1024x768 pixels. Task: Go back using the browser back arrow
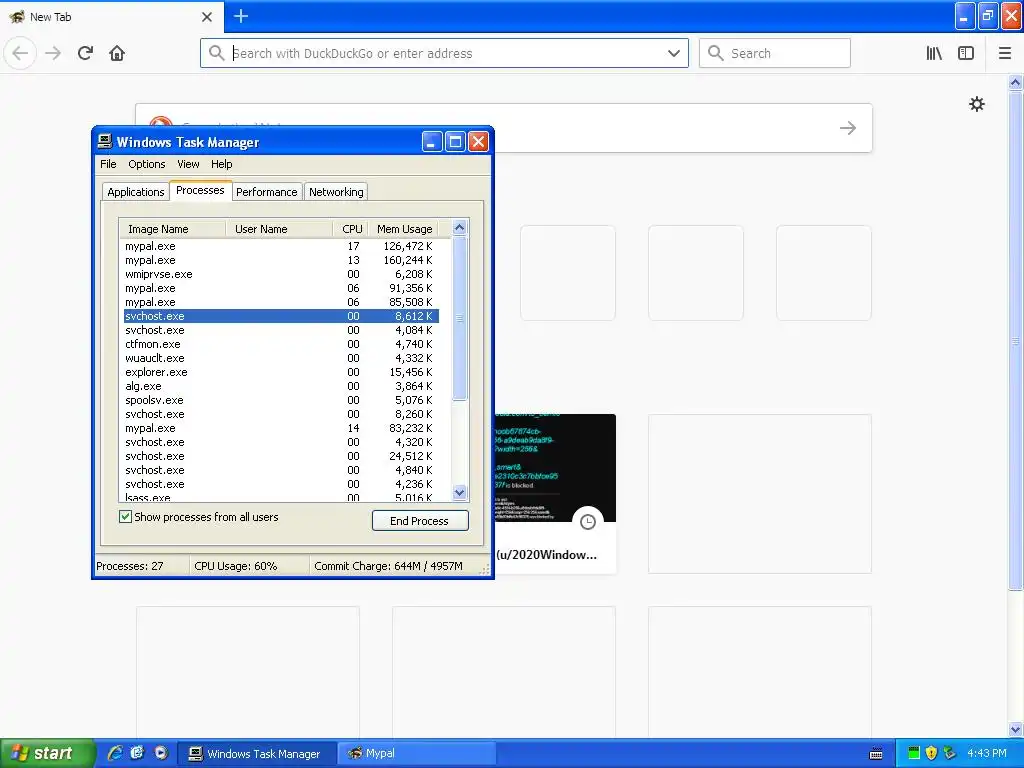tap(20, 53)
